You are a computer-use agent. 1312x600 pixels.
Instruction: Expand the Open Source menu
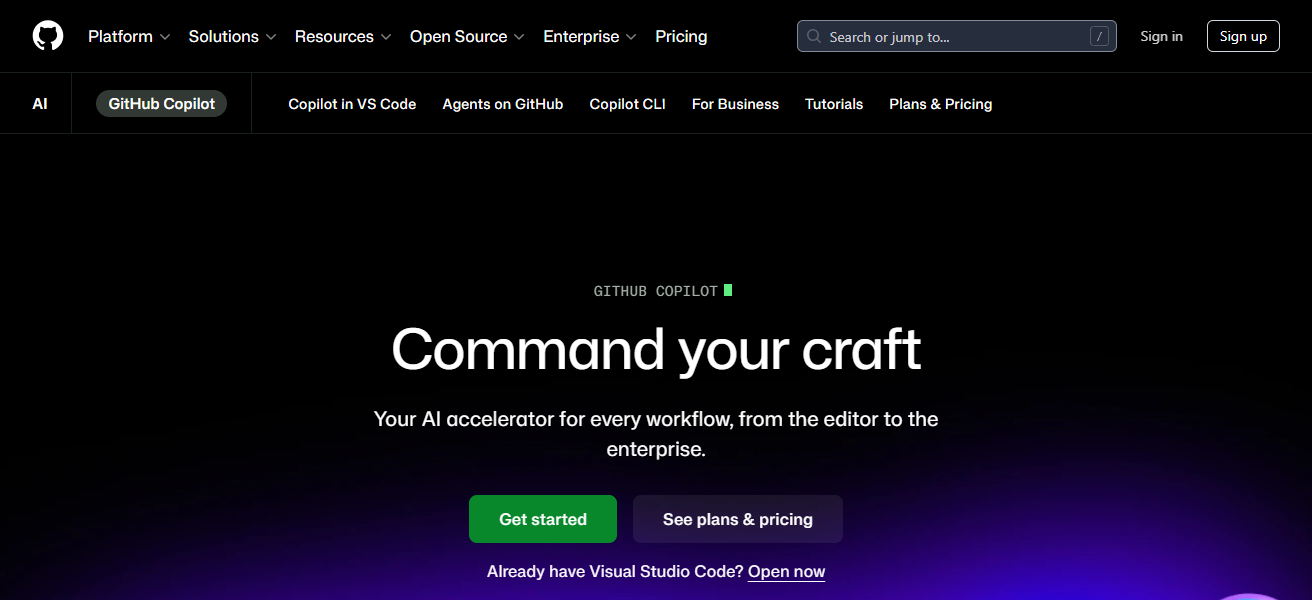[x=467, y=36]
